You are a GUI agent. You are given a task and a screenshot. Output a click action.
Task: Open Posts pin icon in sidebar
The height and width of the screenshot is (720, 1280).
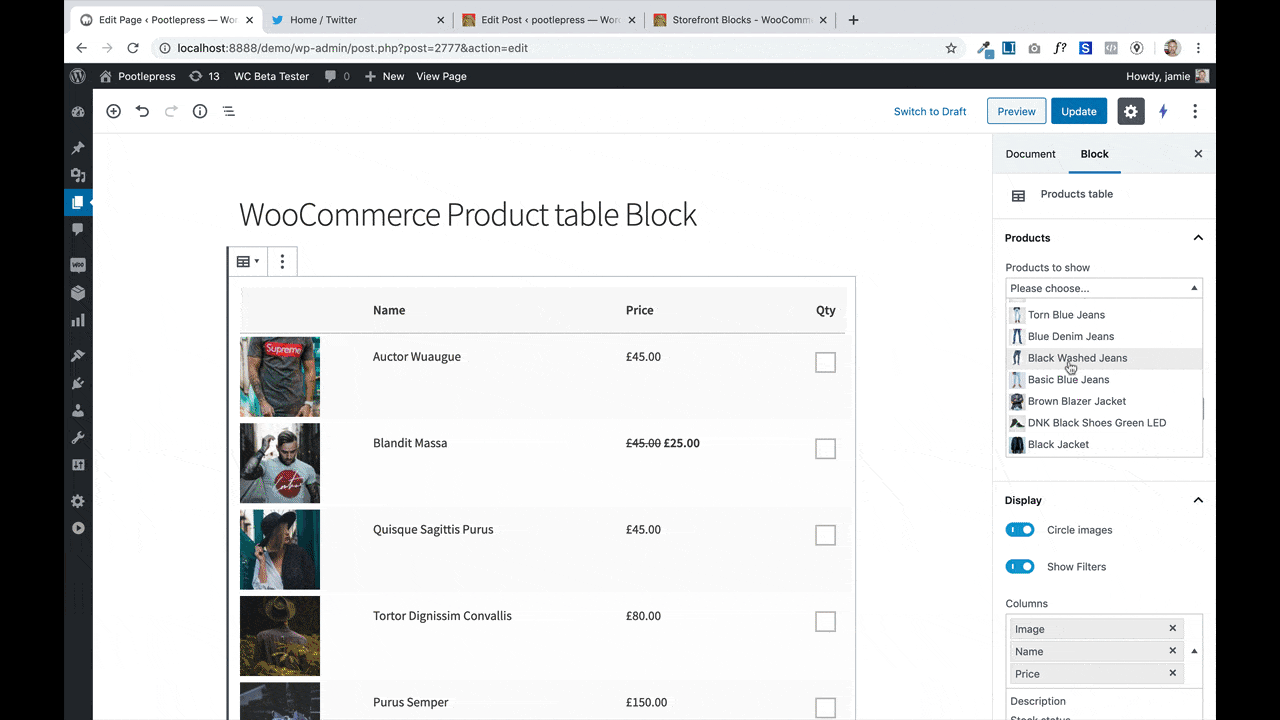coord(78,148)
